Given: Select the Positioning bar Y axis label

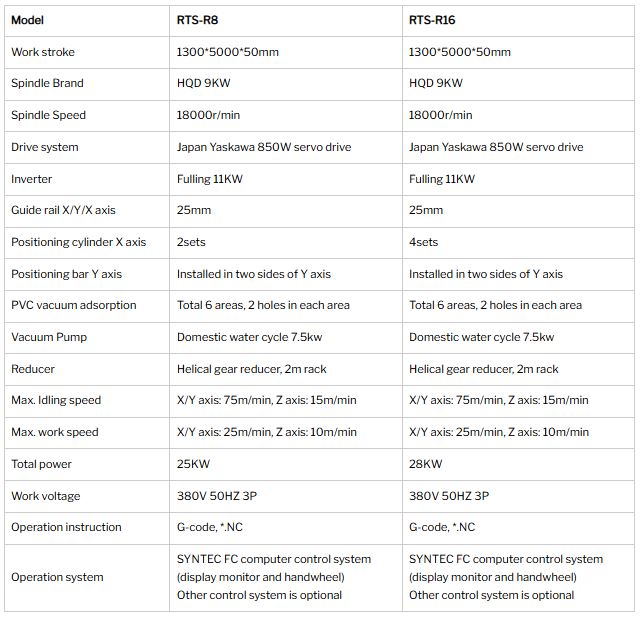Looking at the screenshot, I should [x=67, y=274].
